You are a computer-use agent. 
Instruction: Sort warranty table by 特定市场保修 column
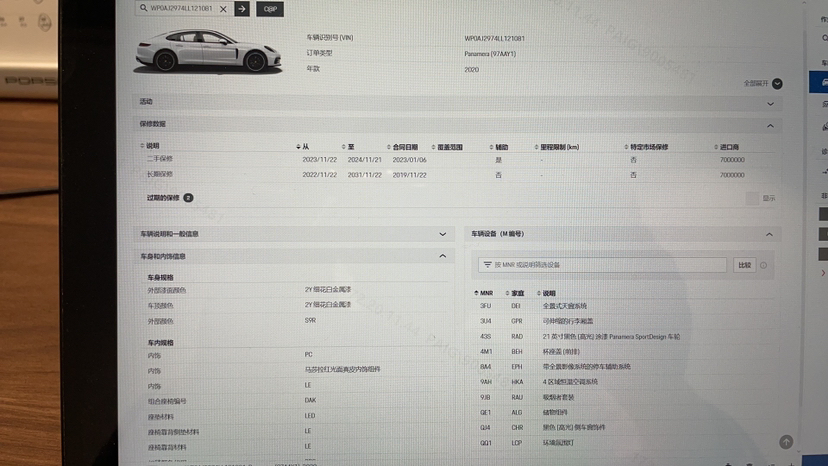click(x=646, y=147)
